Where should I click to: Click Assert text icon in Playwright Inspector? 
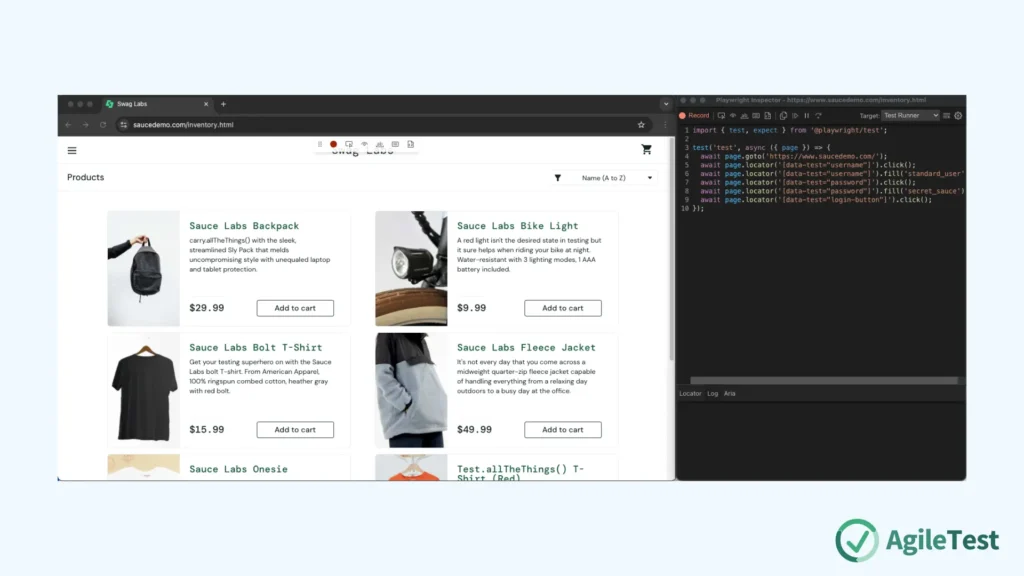point(744,116)
